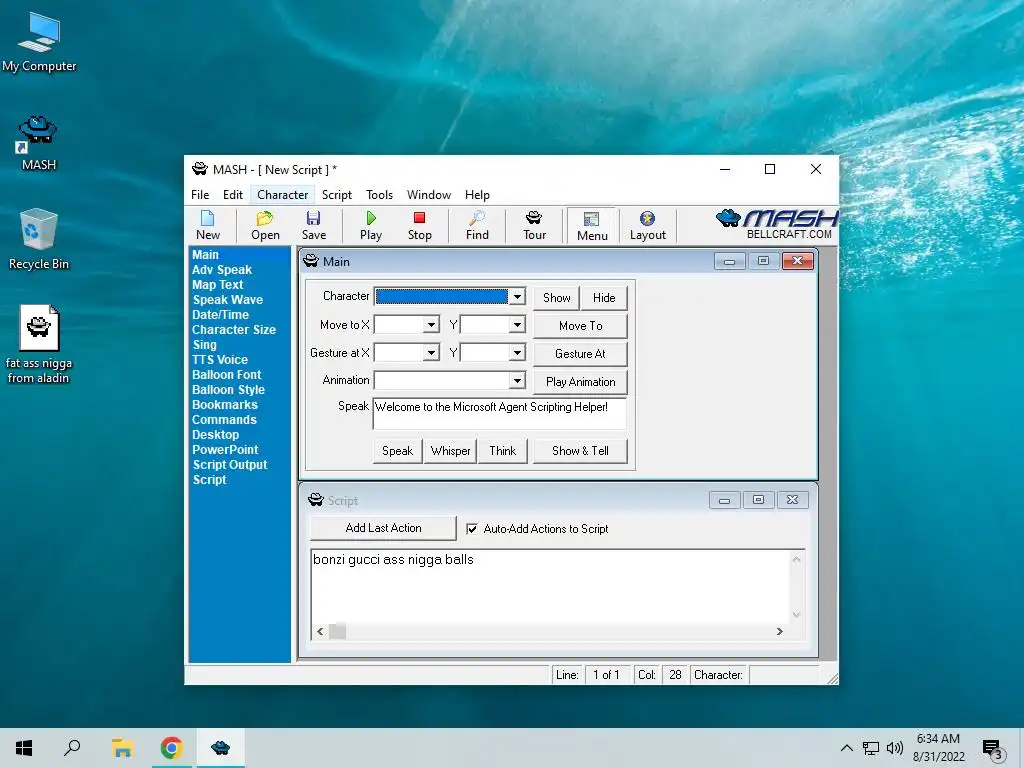1024x768 pixels.
Task: Click the Gesture At button
Action: [x=581, y=354]
